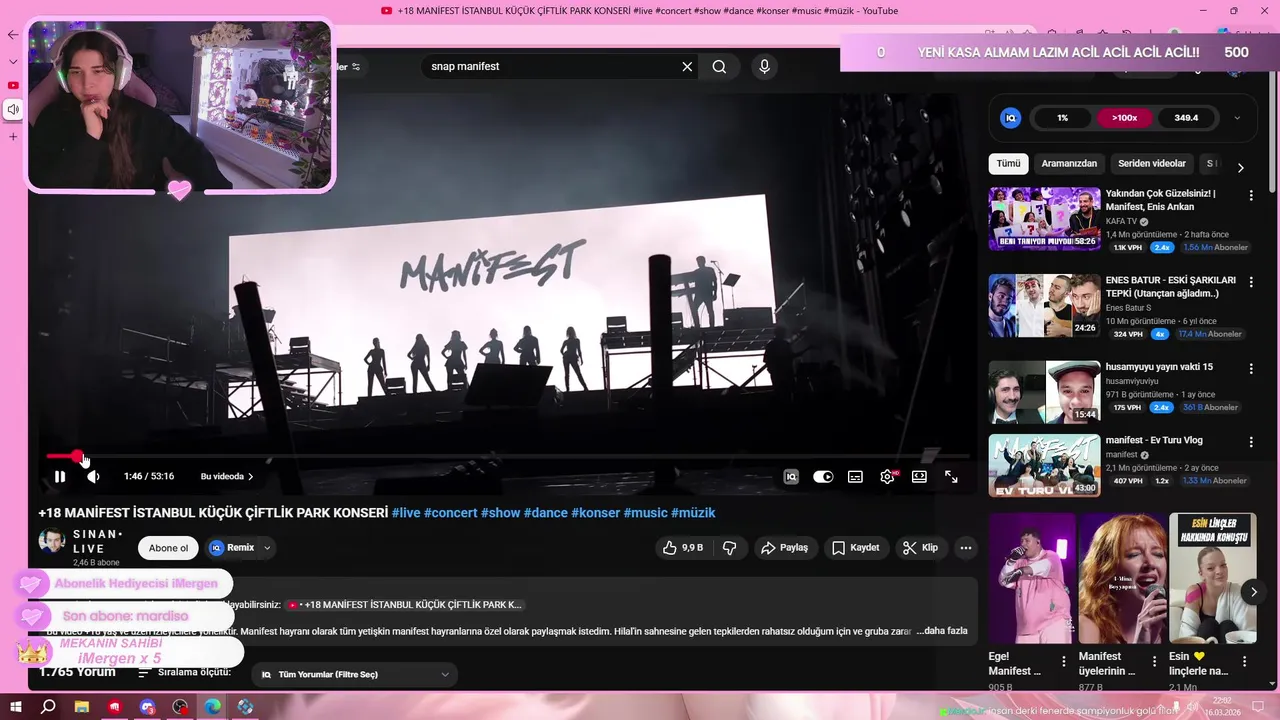Focus the "snap manifest" search field
This screenshot has height=720, width=1280.
pos(550,67)
